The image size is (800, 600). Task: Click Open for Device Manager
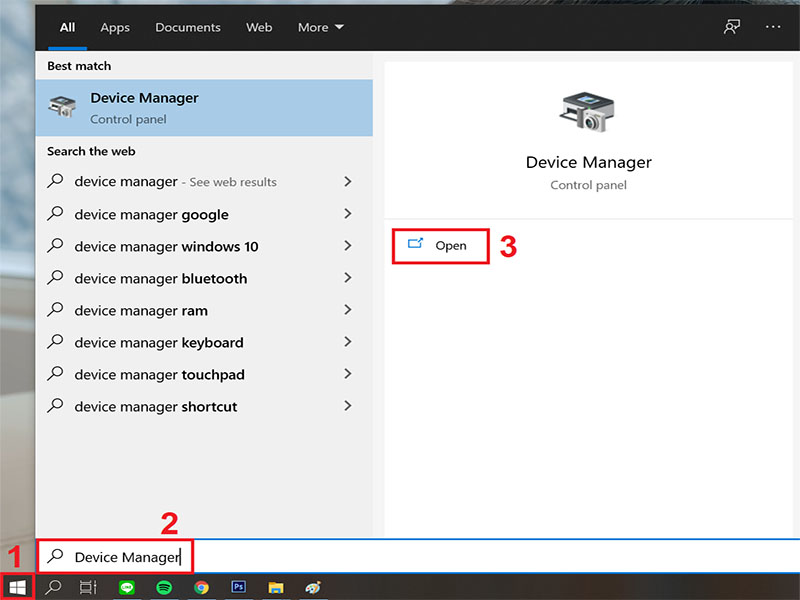[440, 246]
